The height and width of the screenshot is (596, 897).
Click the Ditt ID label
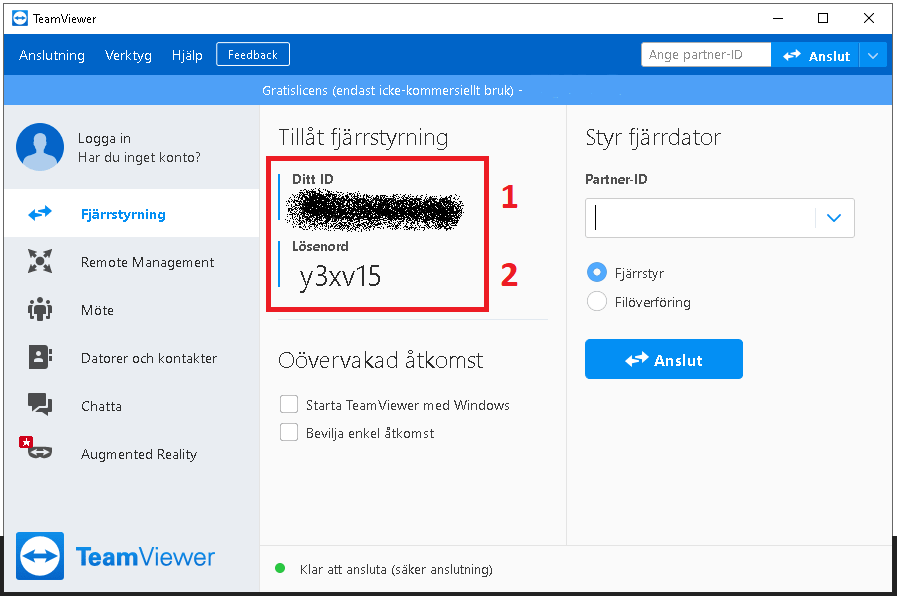coord(312,179)
